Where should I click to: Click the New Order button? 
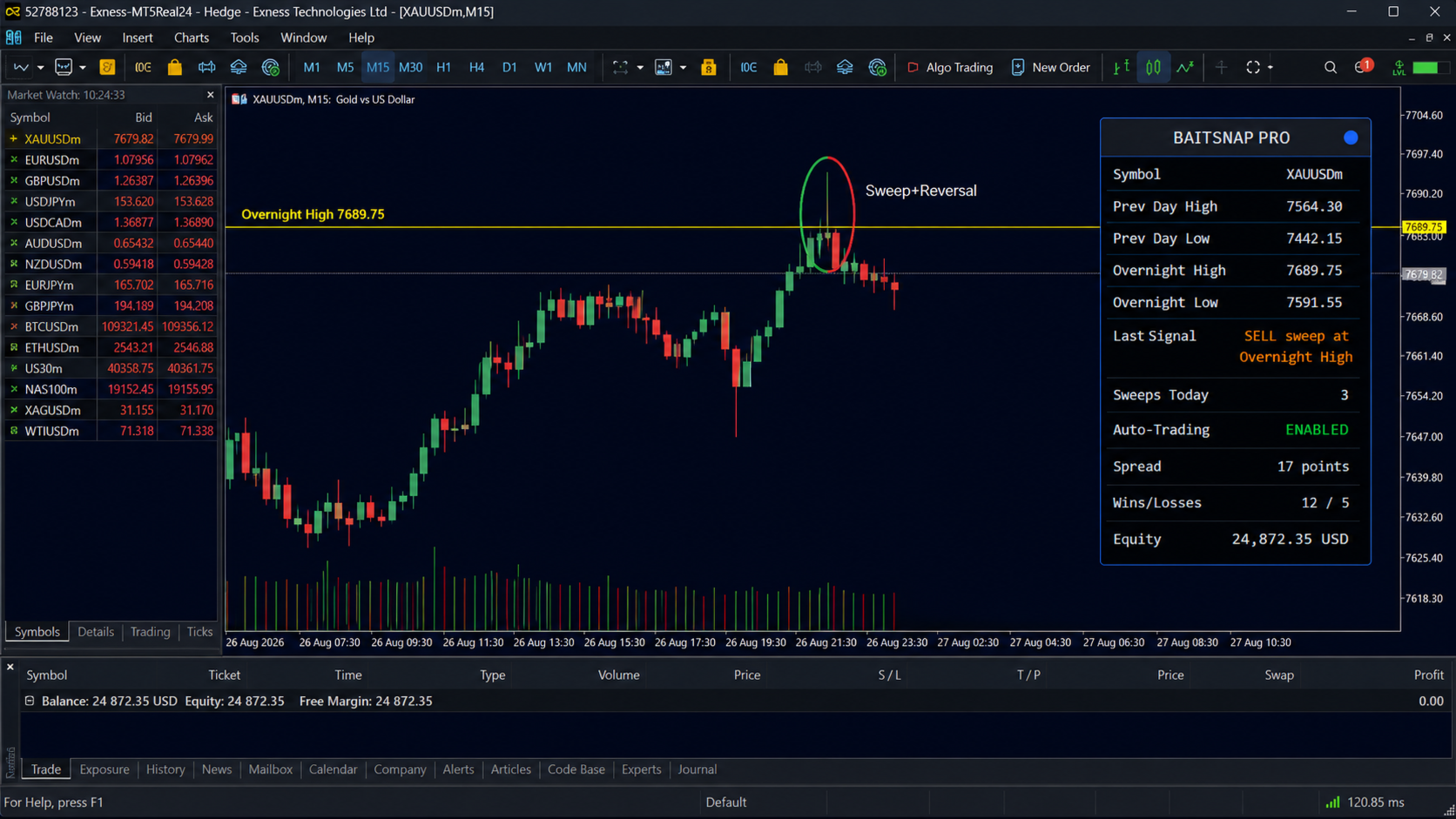pyautogui.click(x=1050, y=67)
